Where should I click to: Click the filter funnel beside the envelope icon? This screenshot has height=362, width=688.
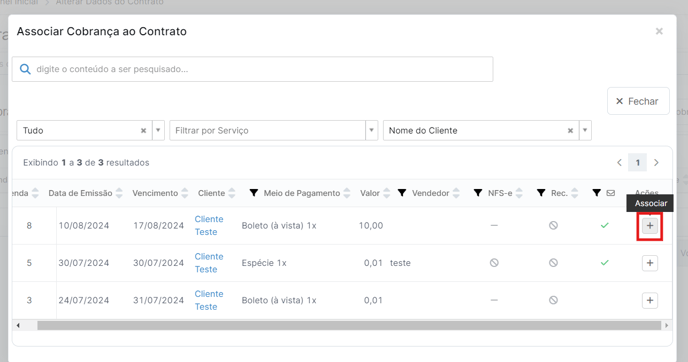pos(596,193)
